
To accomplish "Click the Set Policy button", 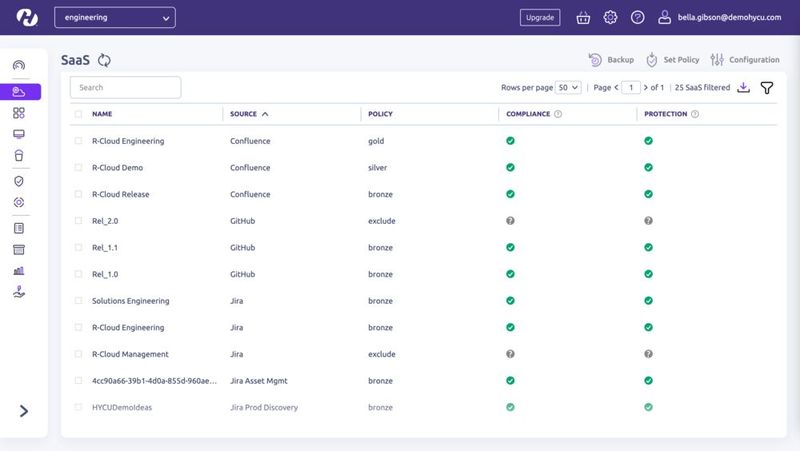I will click(x=673, y=60).
